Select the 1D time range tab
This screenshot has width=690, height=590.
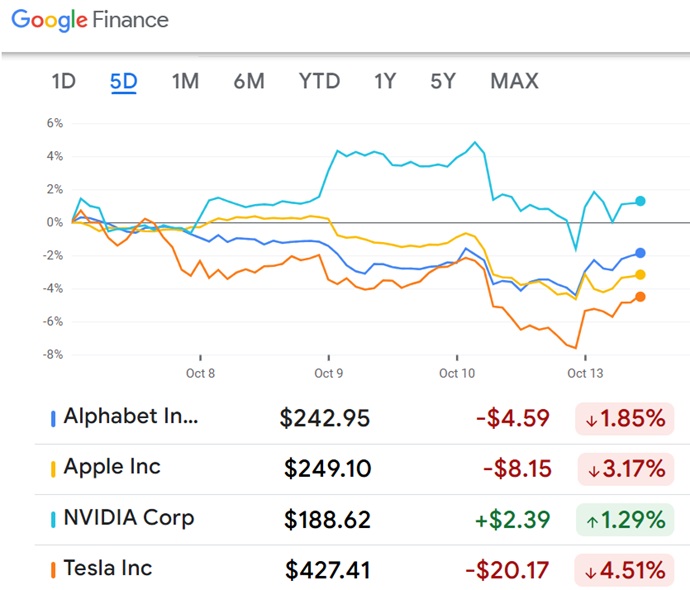click(64, 82)
